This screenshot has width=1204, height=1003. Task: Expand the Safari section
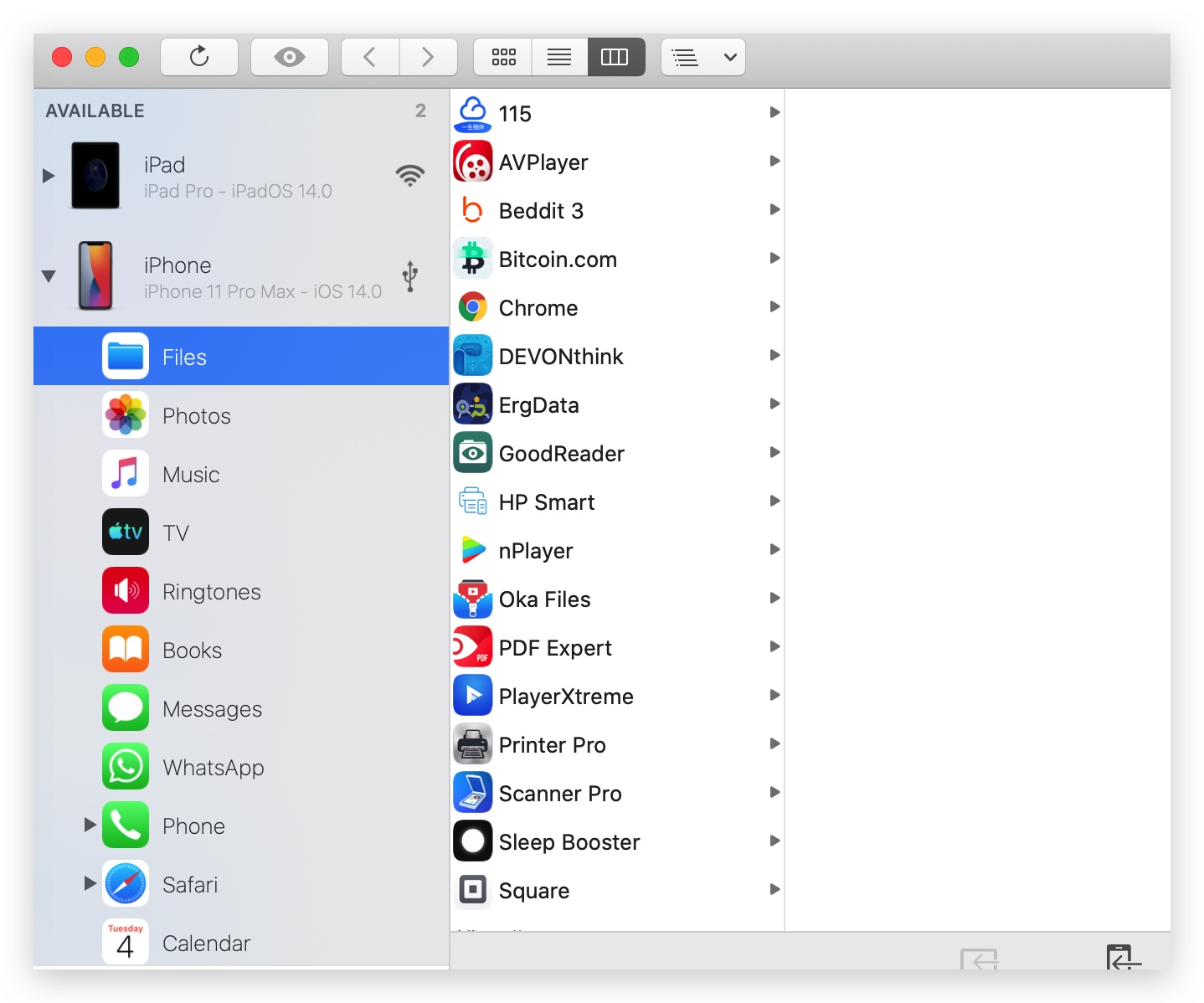click(90, 884)
